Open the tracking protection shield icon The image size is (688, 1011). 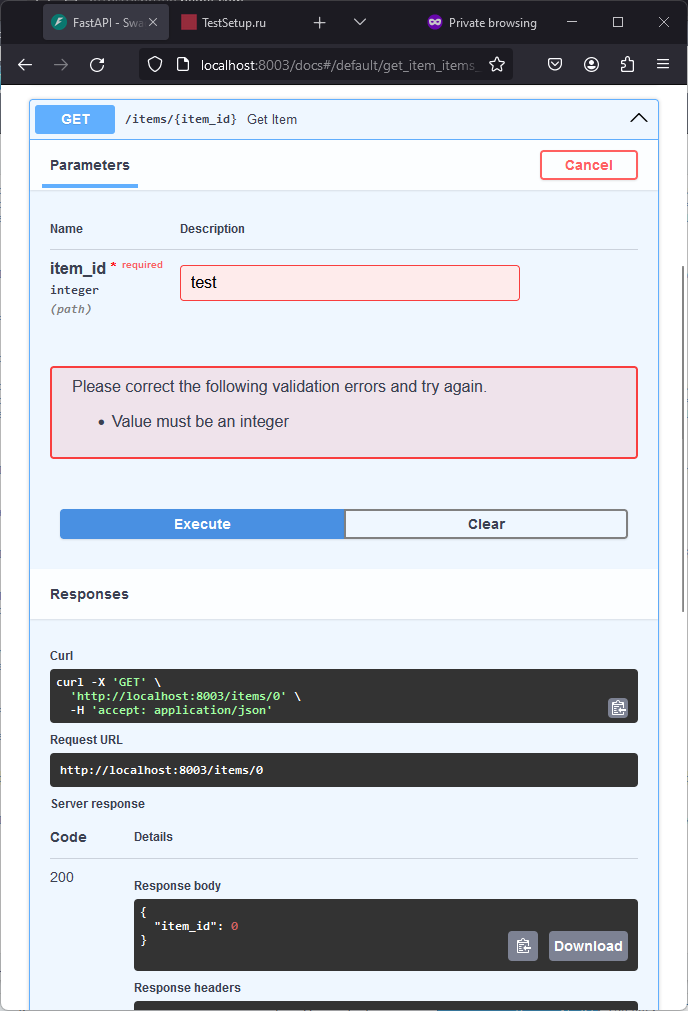pyautogui.click(x=155, y=64)
